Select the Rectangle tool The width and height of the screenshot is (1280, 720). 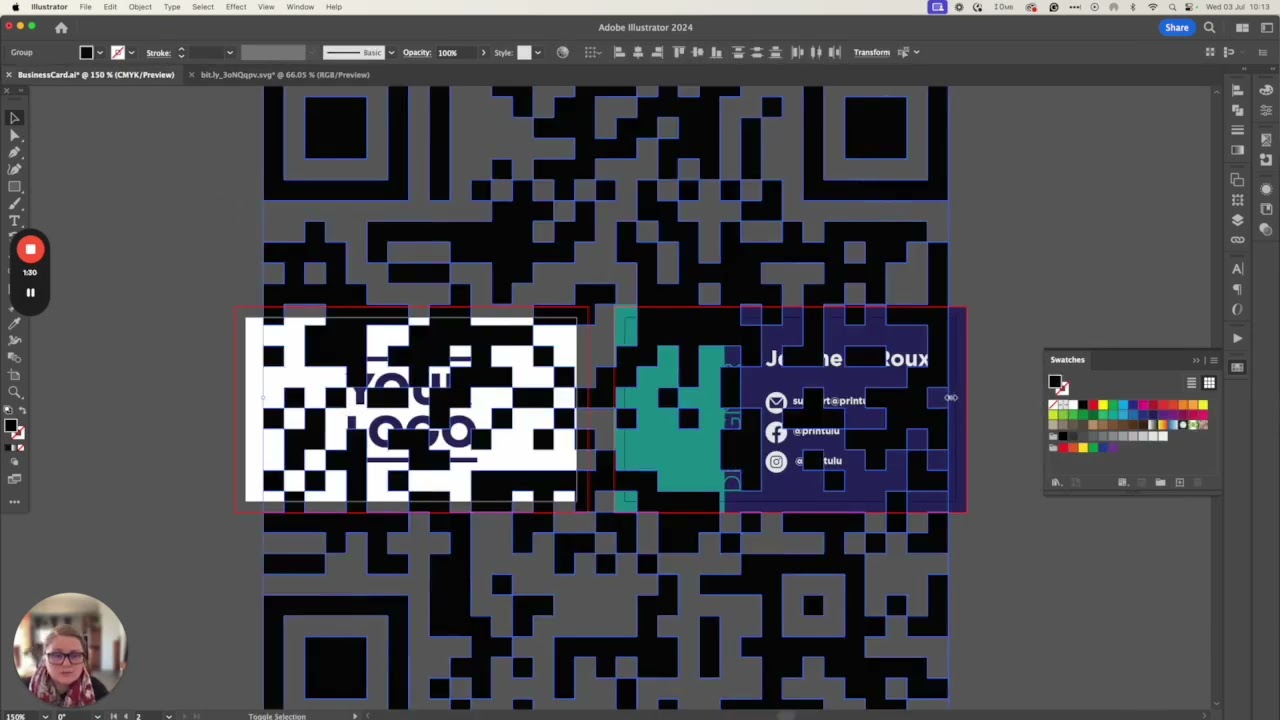[x=15, y=187]
